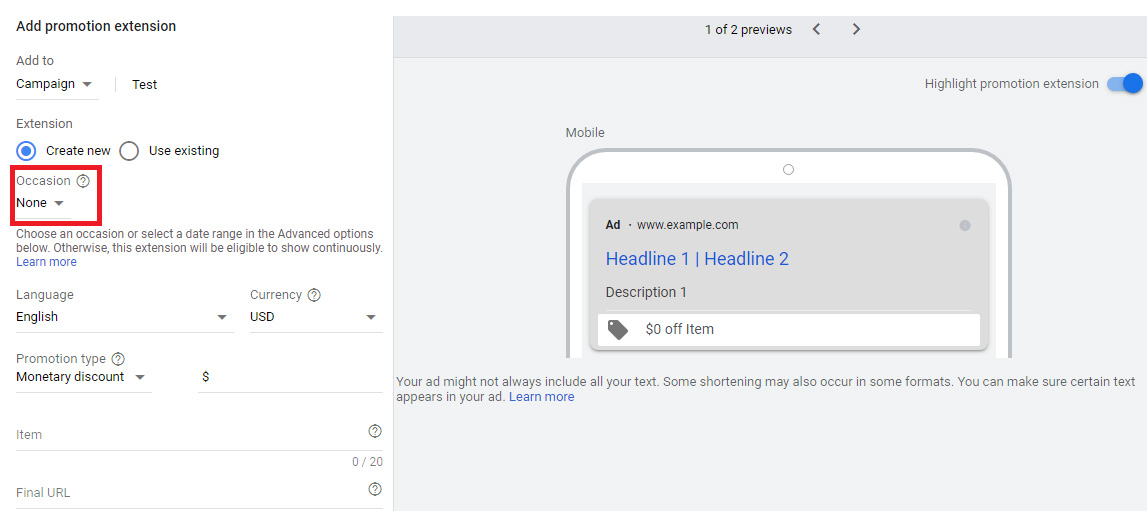Click the price tag icon in ad preview
This screenshot has height=527, width=1147.
[618, 329]
